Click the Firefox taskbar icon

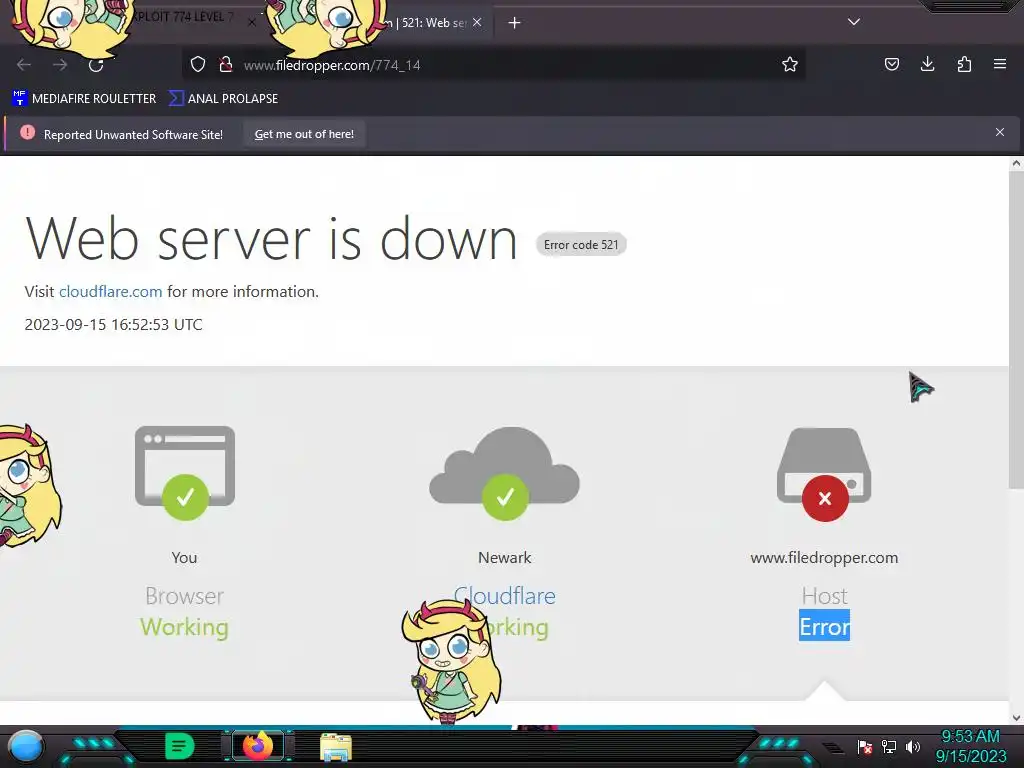pos(258,746)
